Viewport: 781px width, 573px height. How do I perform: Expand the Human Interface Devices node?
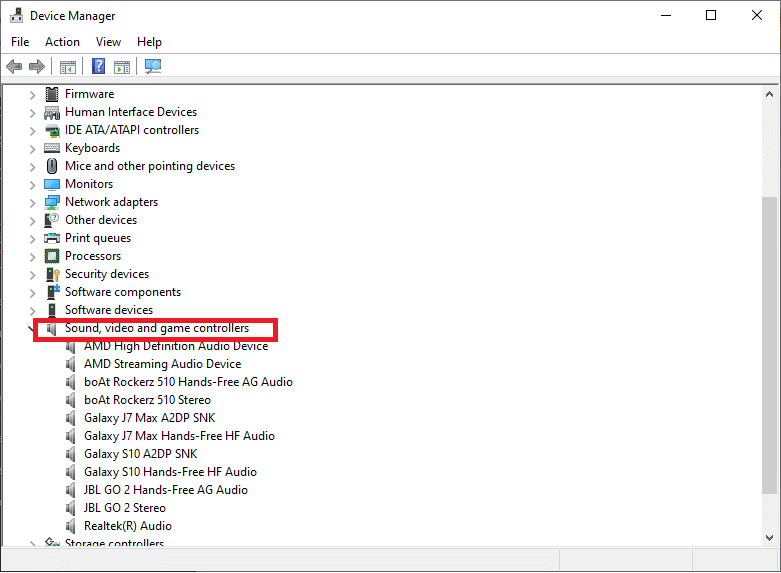click(x=33, y=112)
